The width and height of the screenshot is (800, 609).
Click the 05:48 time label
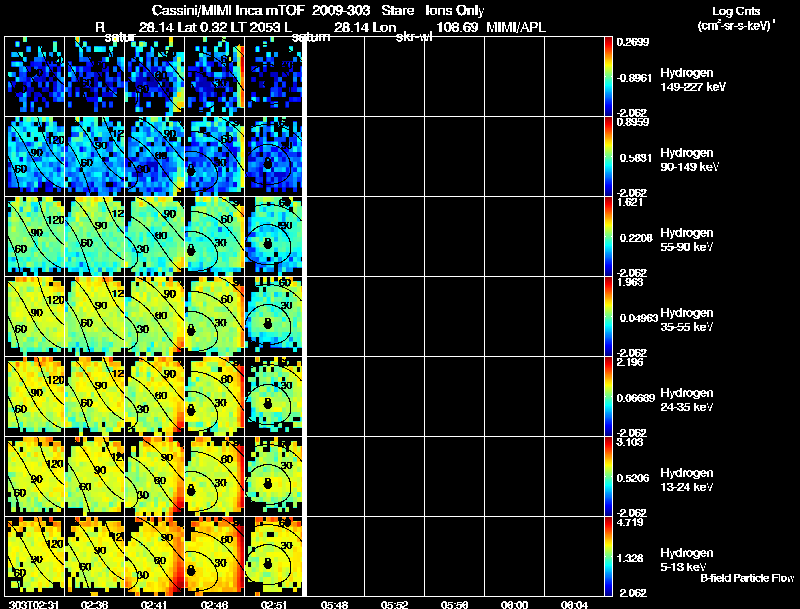(334, 605)
